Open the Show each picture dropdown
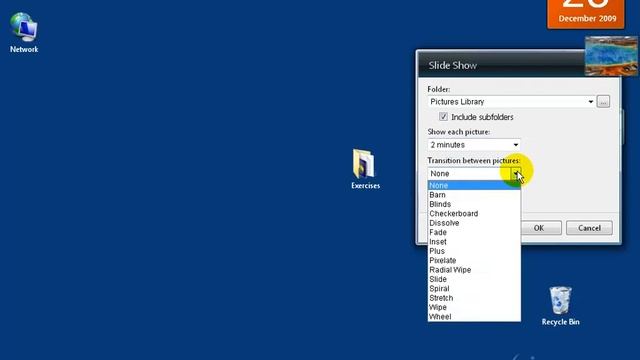Viewport: 640px width, 360px height. pos(474,145)
